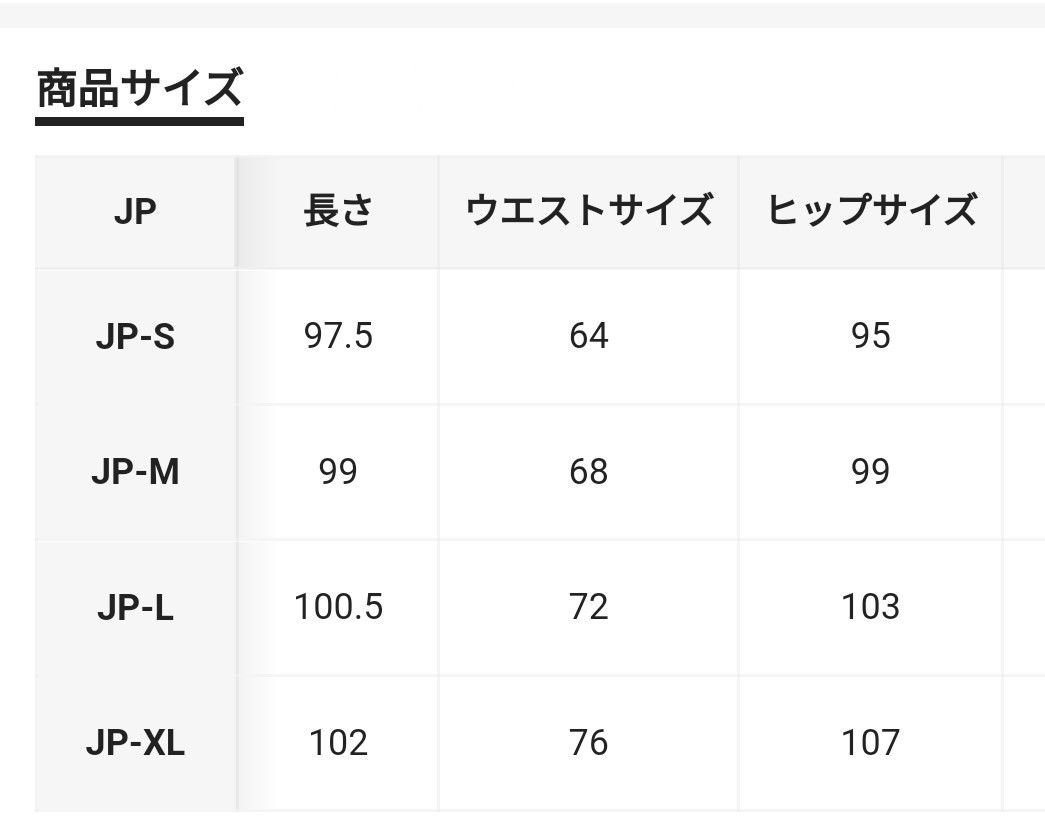
Task: Click the 100.5 length value
Action: tap(338, 607)
